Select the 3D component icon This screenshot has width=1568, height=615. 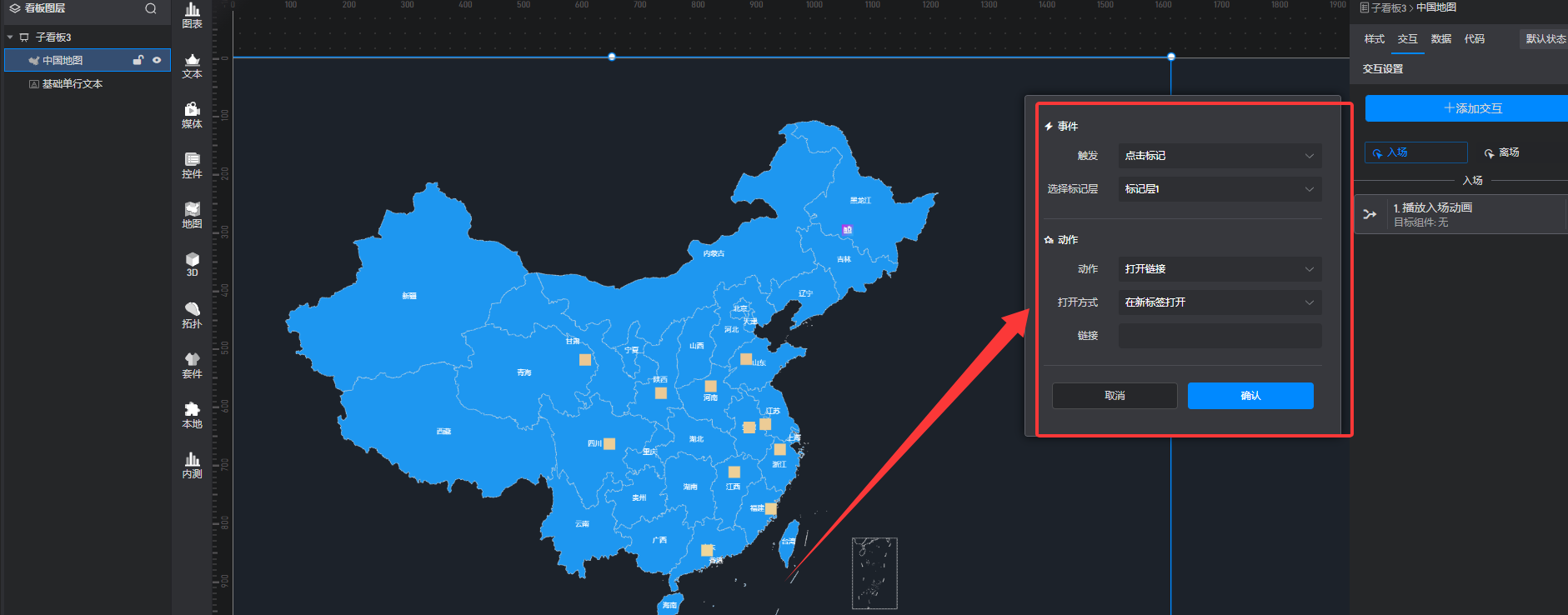[x=192, y=264]
